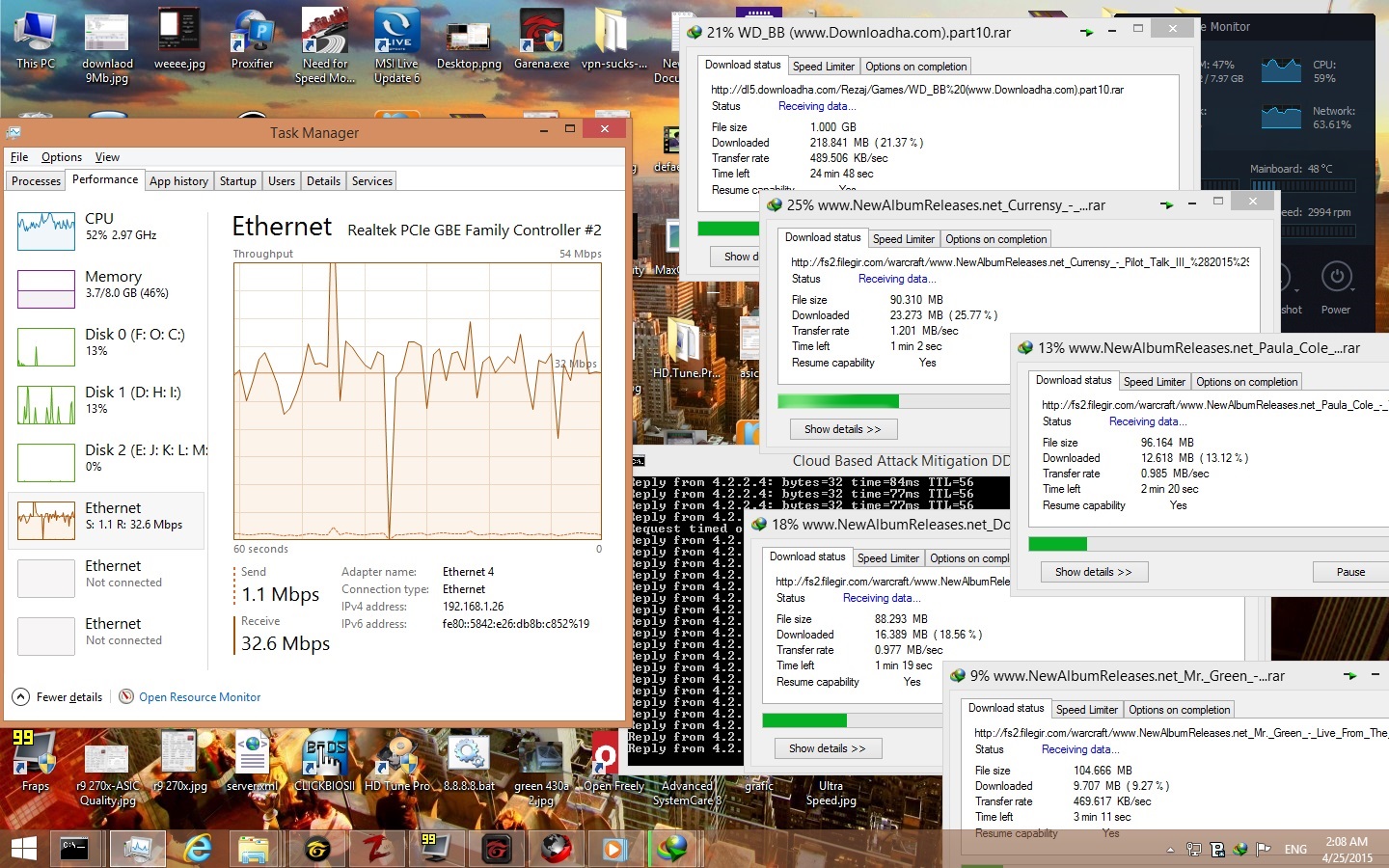Pause the Paula Cole download

(1348, 572)
